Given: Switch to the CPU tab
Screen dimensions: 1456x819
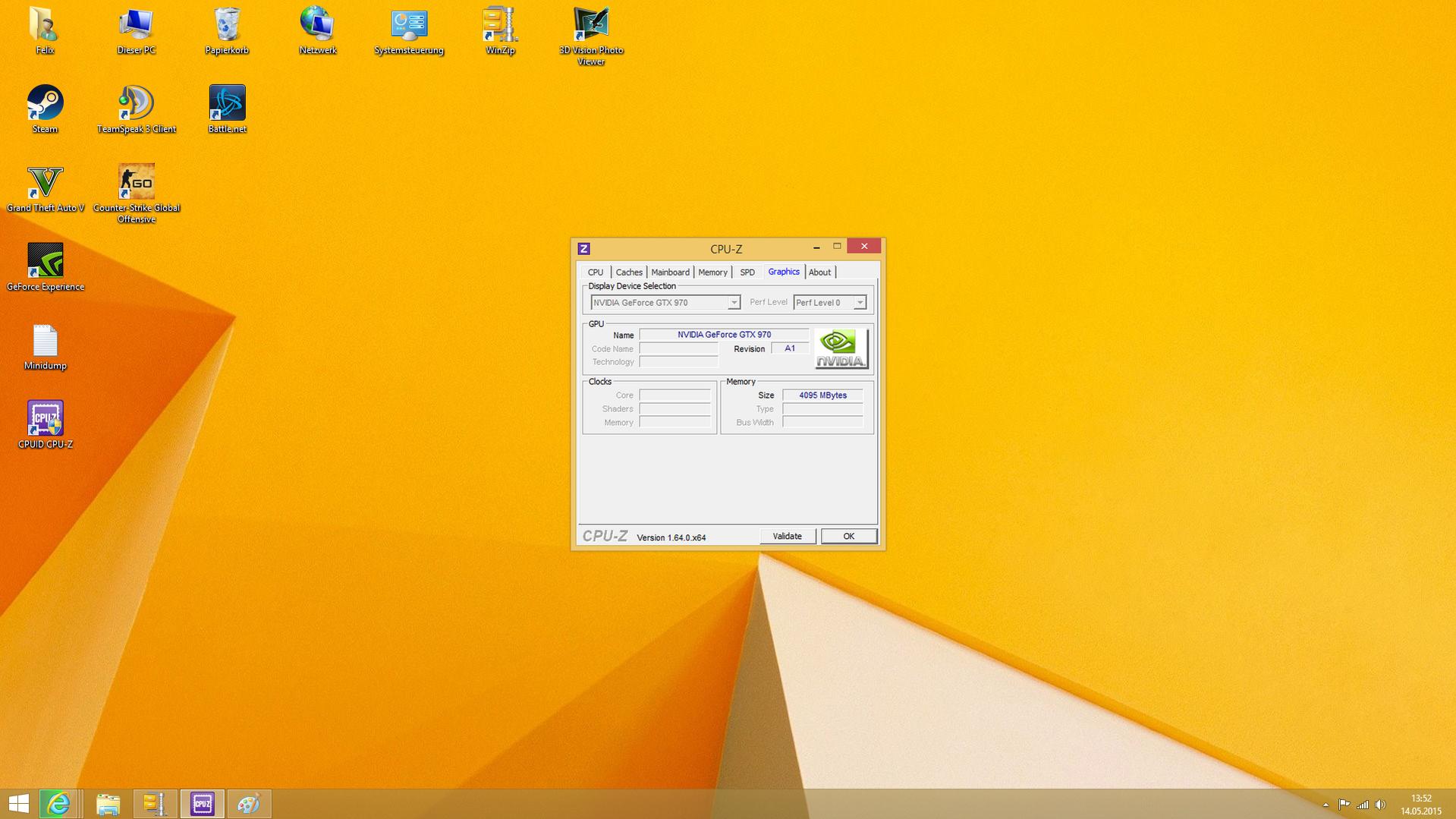Looking at the screenshot, I should (596, 272).
